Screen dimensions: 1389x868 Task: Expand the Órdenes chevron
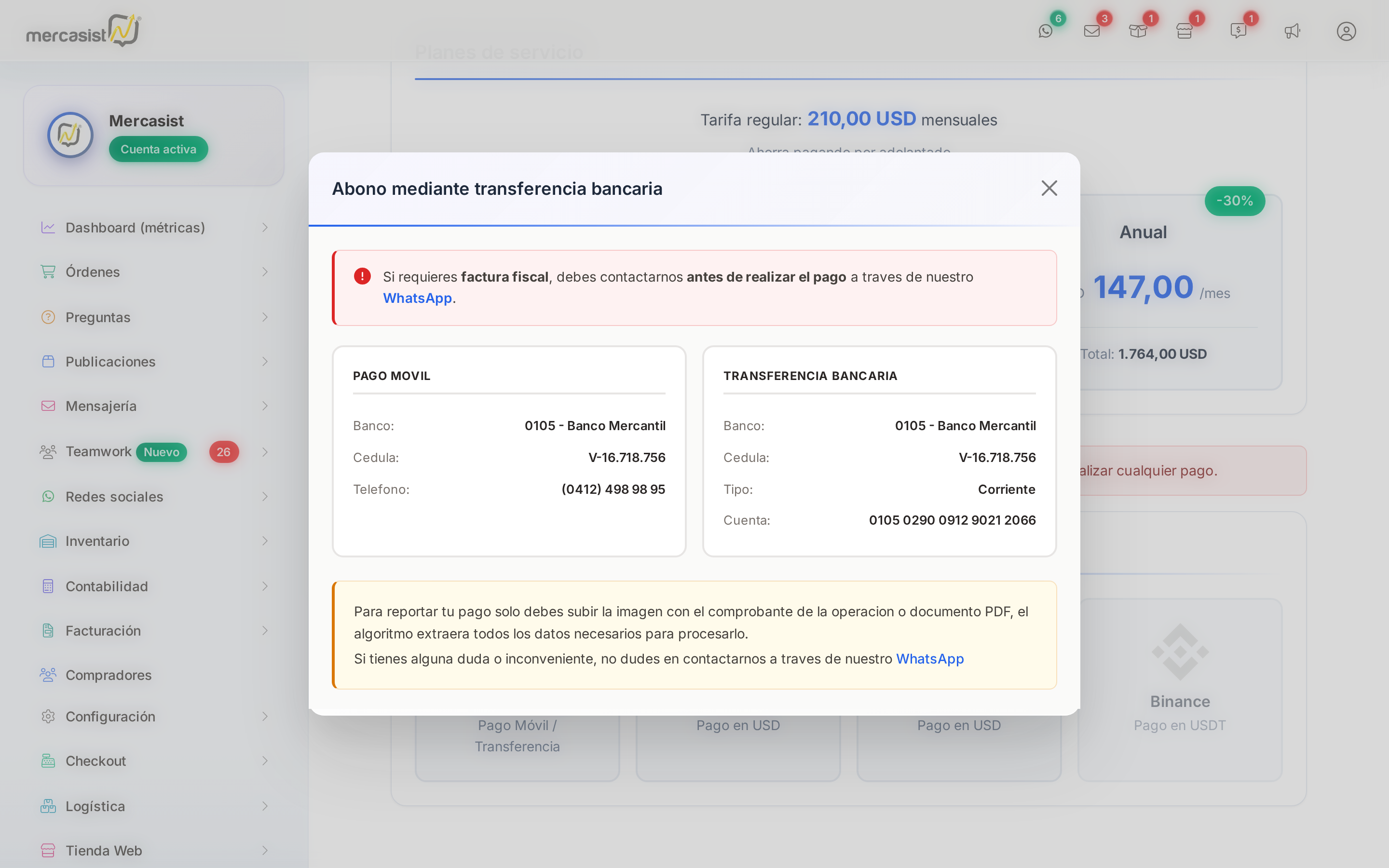pos(265,271)
